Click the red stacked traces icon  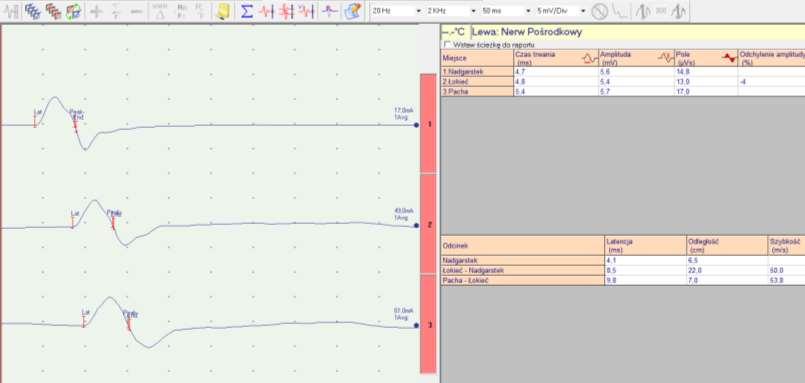pyautogui.click(x=53, y=11)
